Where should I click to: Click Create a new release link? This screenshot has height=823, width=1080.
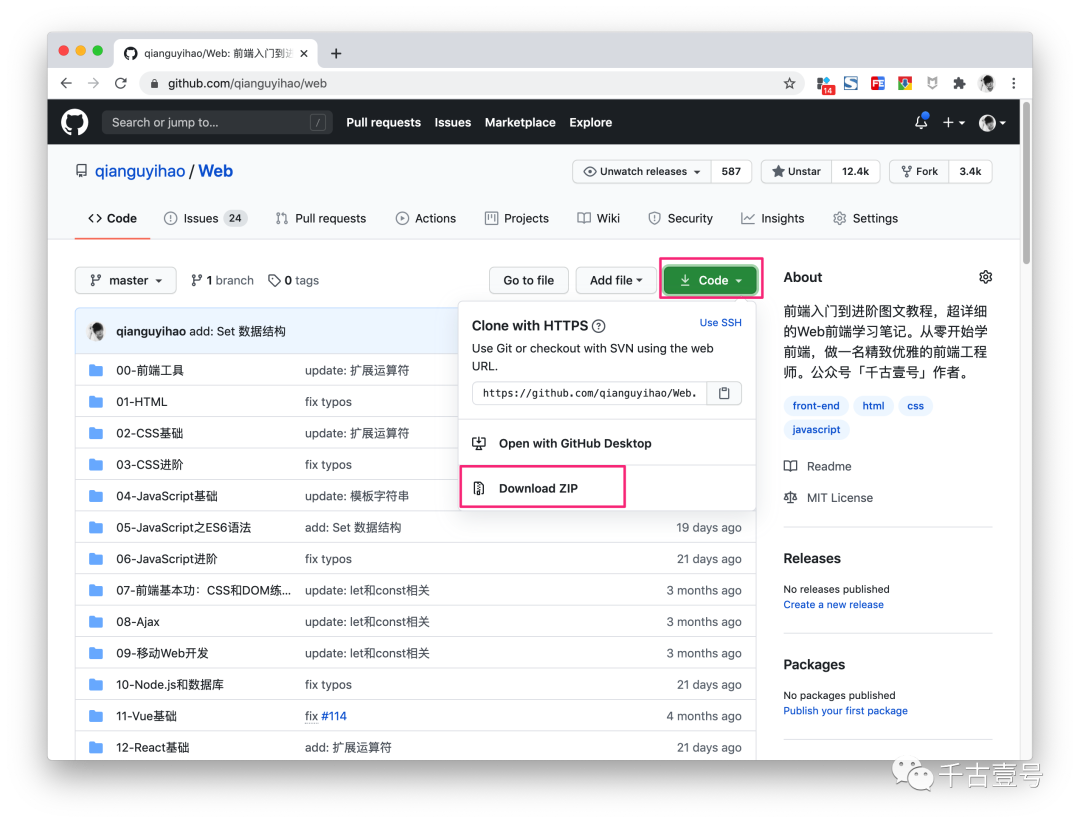tap(833, 605)
